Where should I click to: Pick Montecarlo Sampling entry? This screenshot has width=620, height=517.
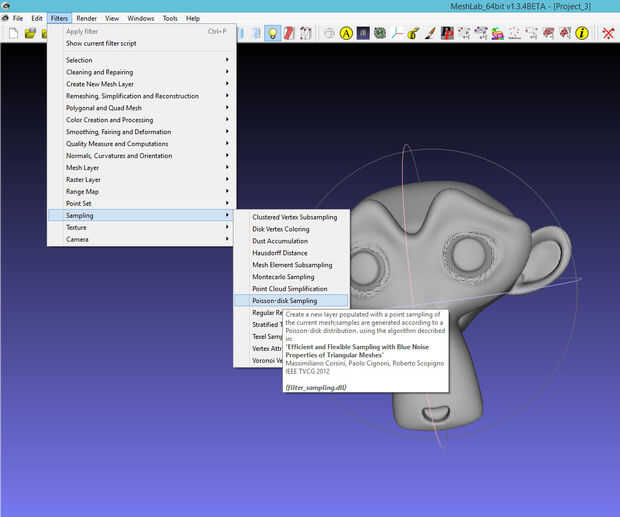click(283, 277)
